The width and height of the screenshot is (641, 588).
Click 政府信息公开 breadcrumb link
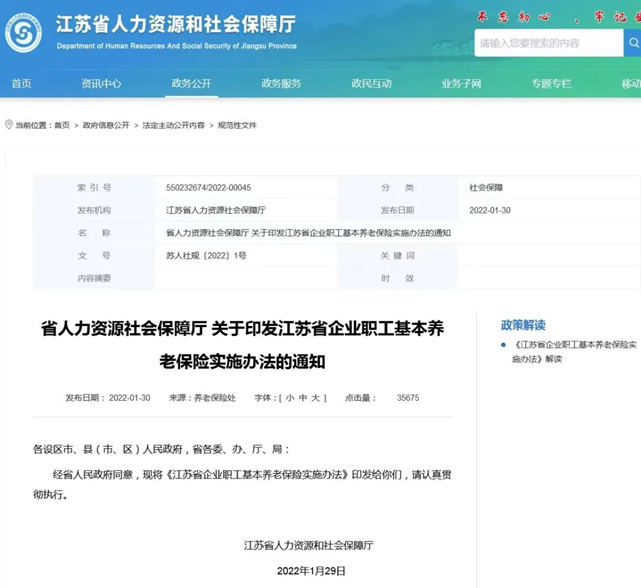[x=106, y=125]
